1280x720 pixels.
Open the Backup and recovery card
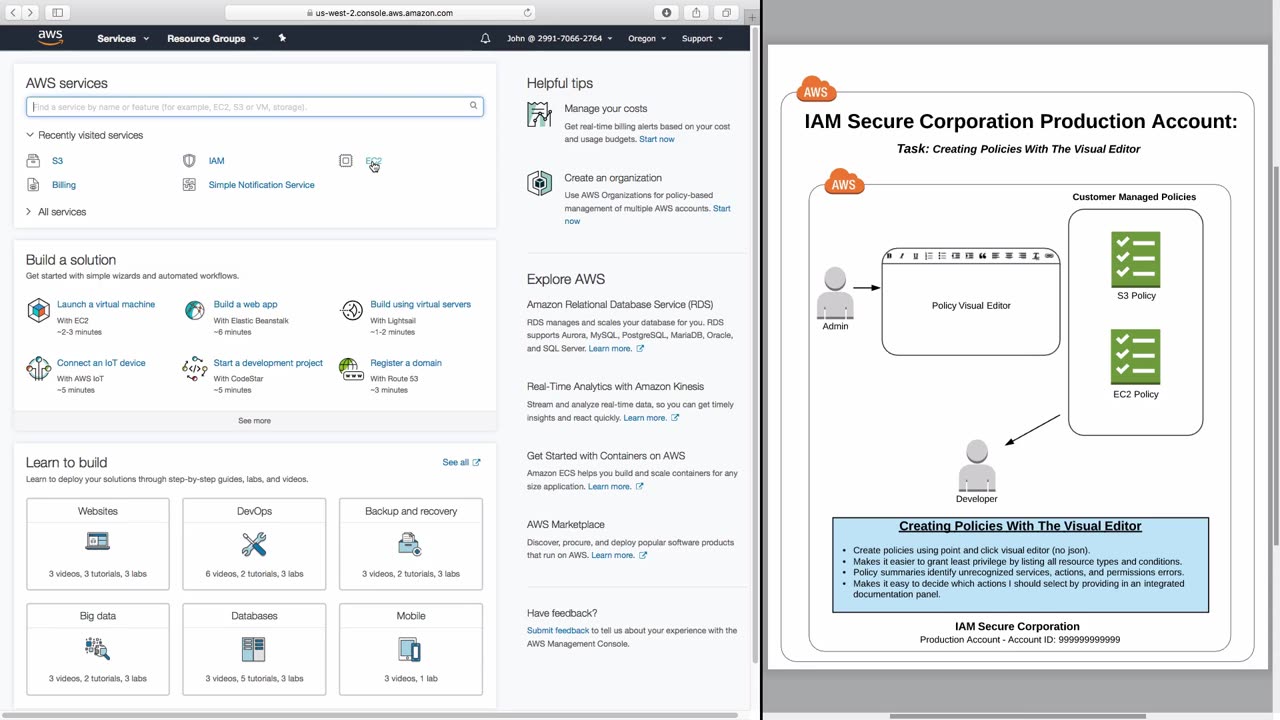pyautogui.click(x=411, y=544)
